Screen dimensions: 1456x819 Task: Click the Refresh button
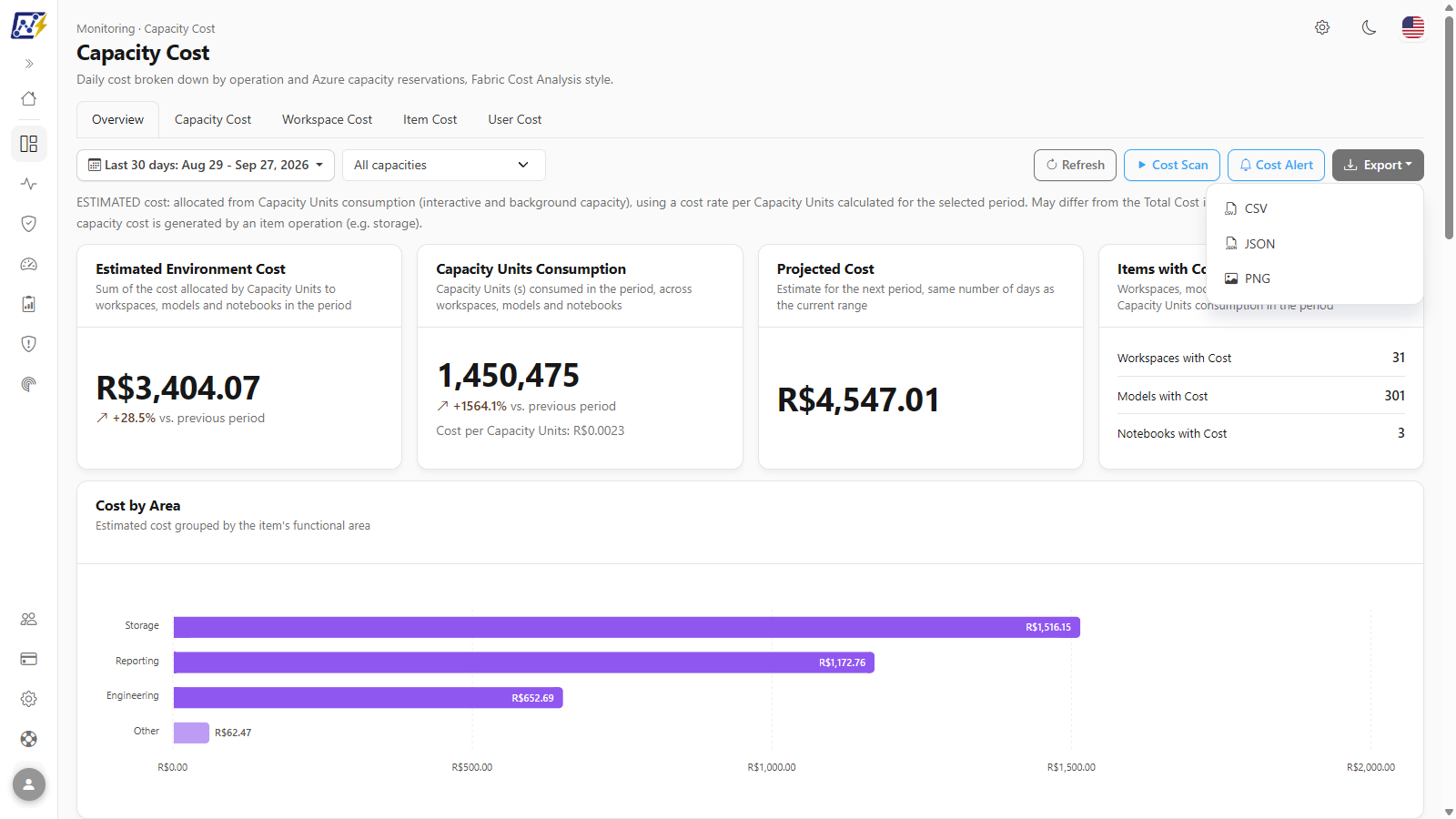(x=1075, y=165)
